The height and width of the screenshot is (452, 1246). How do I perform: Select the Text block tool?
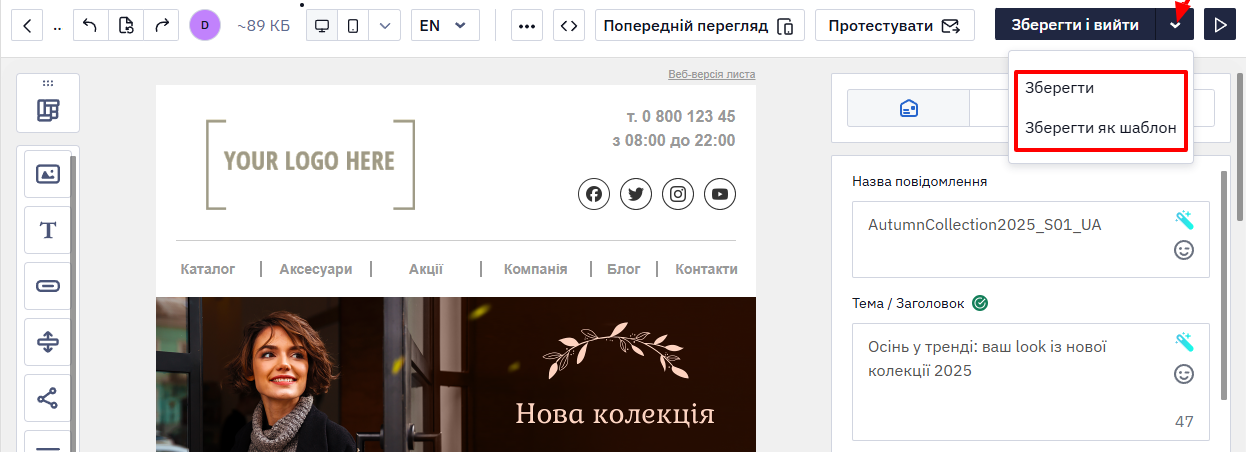click(48, 230)
